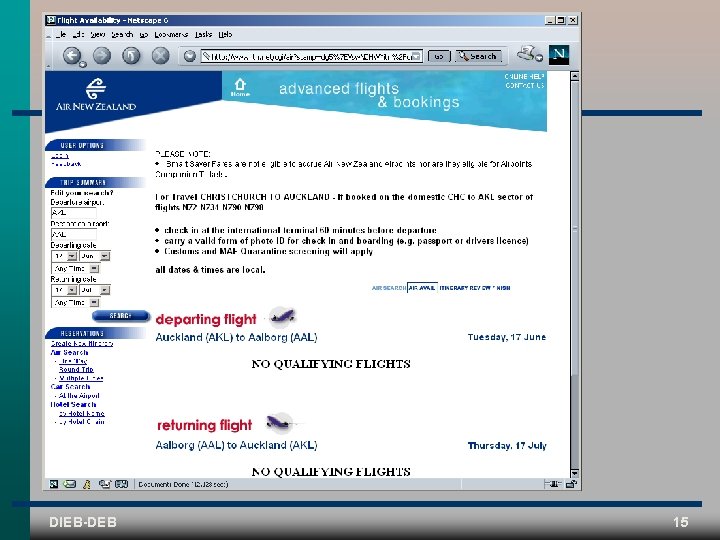Open the Tasks menu
The width and height of the screenshot is (720, 540).
[203, 34]
